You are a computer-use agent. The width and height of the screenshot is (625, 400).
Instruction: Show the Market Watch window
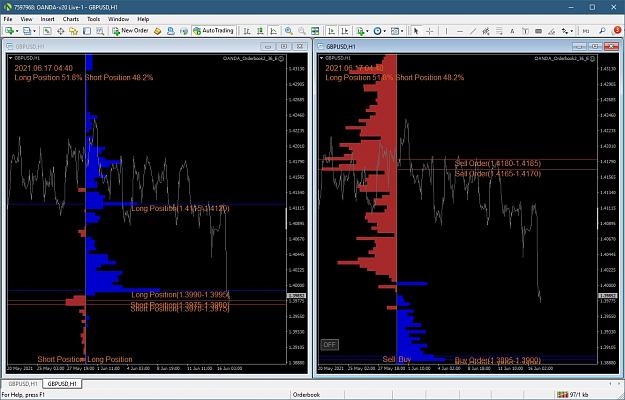pyautogui.click(x=47, y=31)
